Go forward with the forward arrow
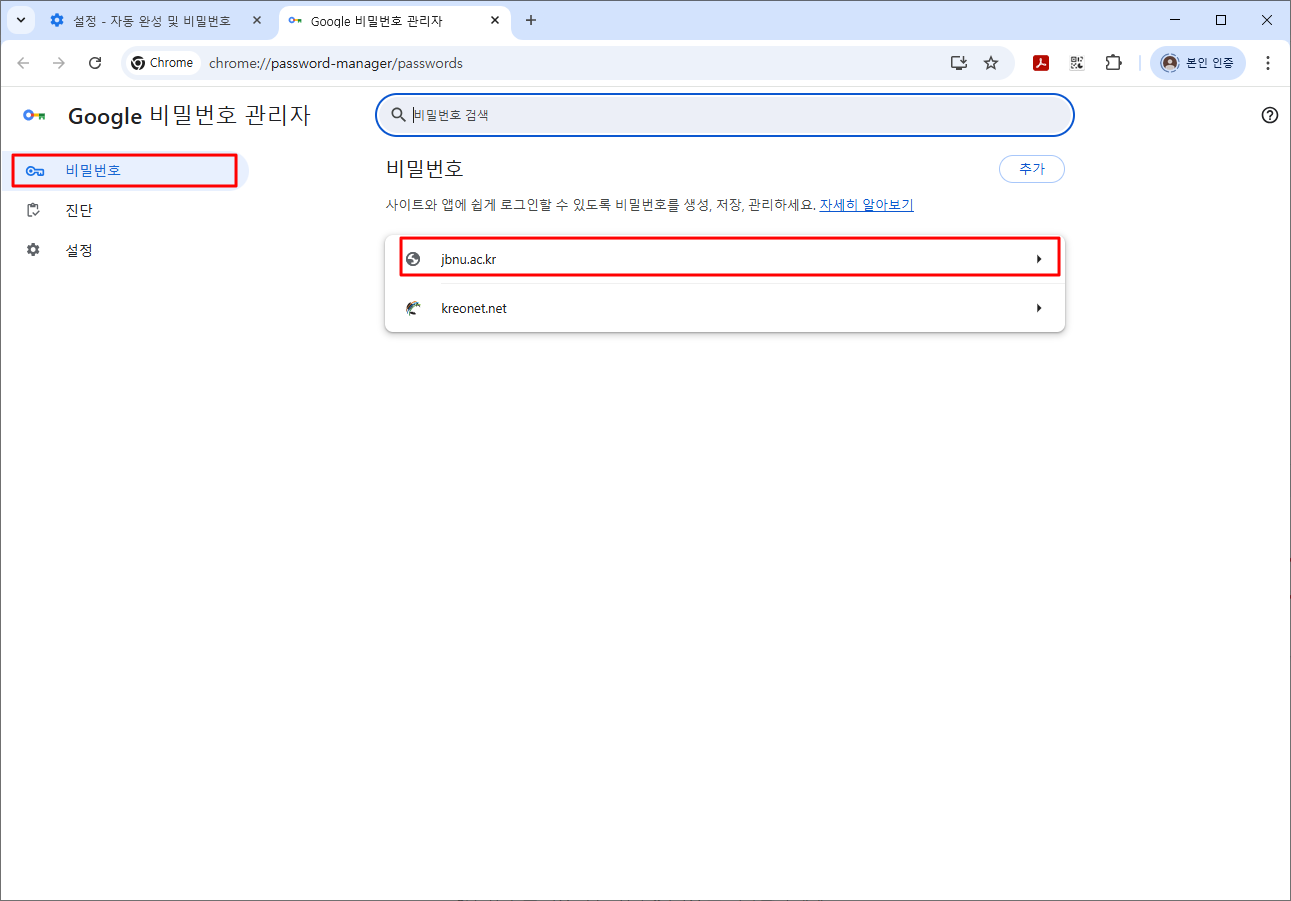Image resolution: width=1291 pixels, height=901 pixels. click(x=59, y=63)
